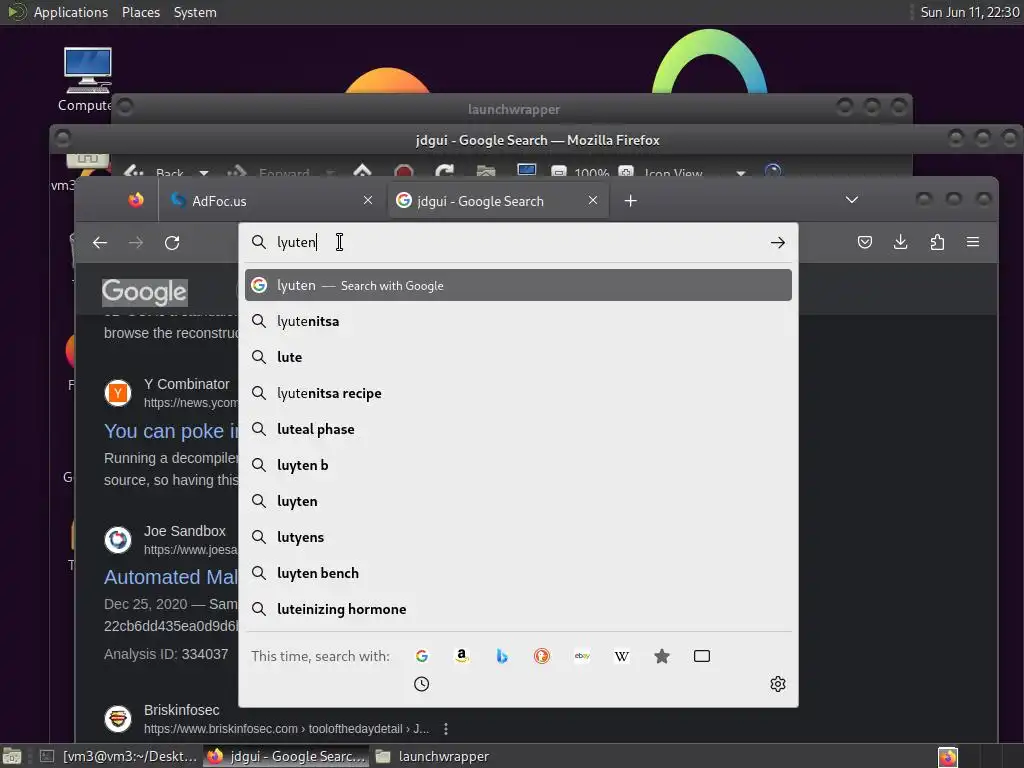This screenshot has width=1024, height=768.
Task: Choose the 'luyten' suggestion
Action: click(518, 501)
